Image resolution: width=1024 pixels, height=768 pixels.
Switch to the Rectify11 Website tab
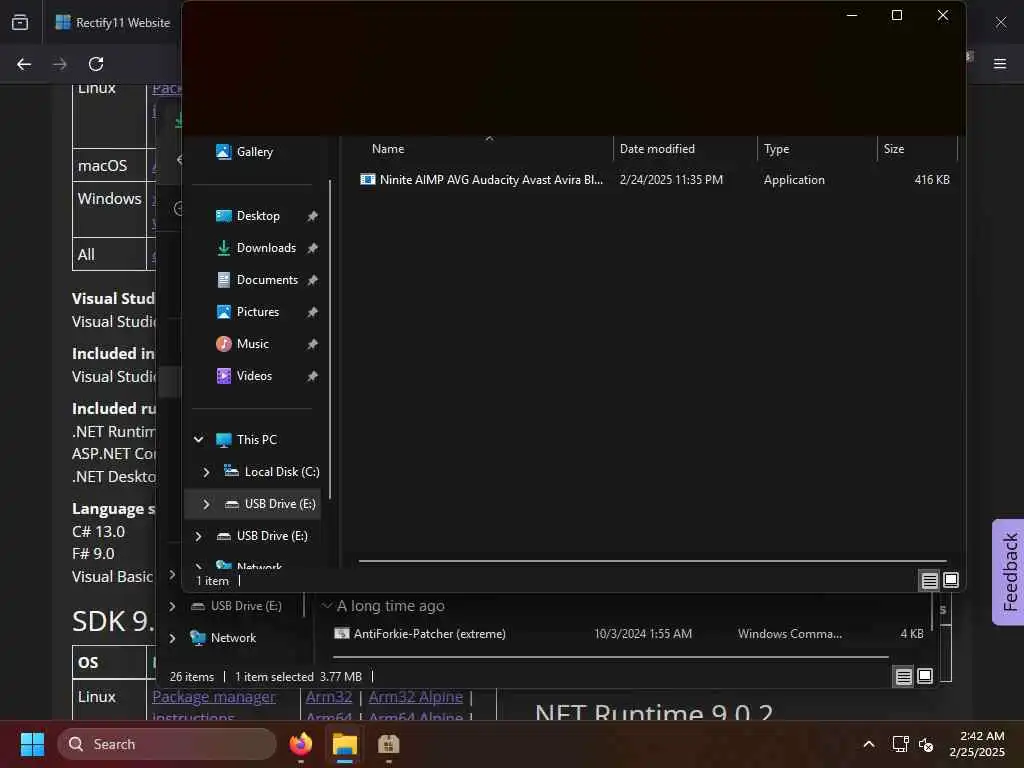[x=113, y=22]
